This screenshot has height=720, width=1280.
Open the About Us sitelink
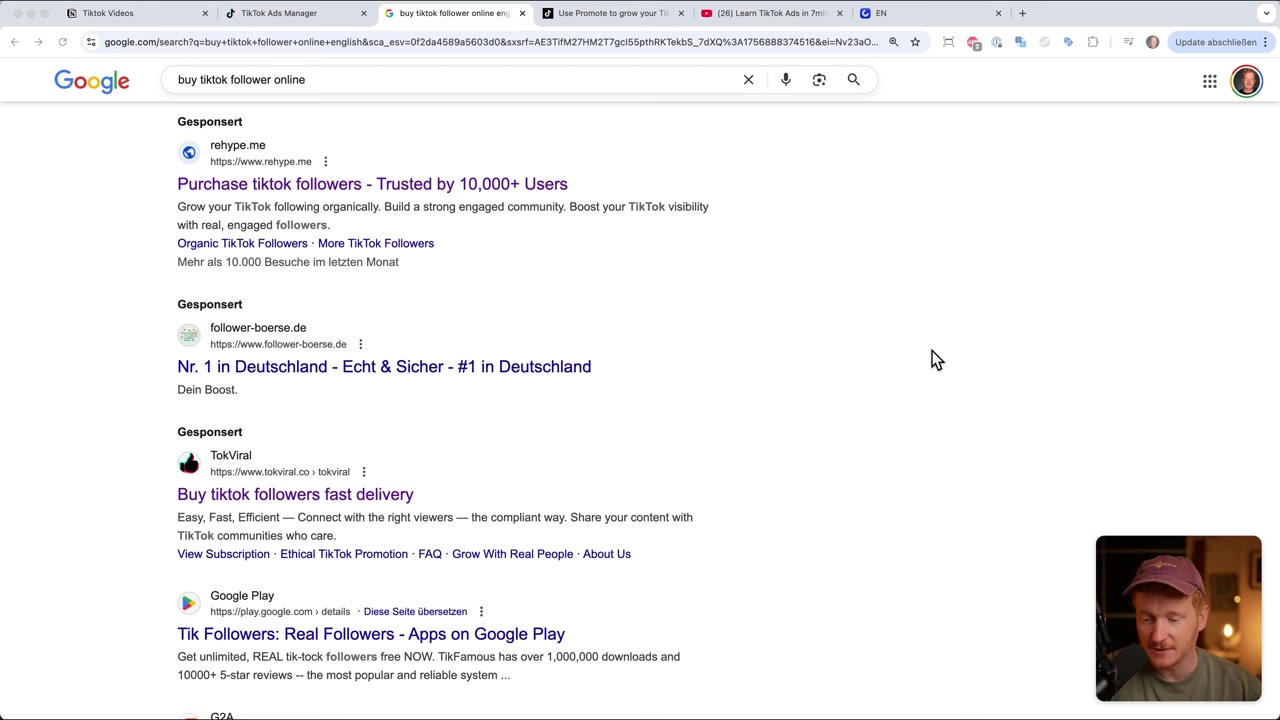(x=607, y=554)
